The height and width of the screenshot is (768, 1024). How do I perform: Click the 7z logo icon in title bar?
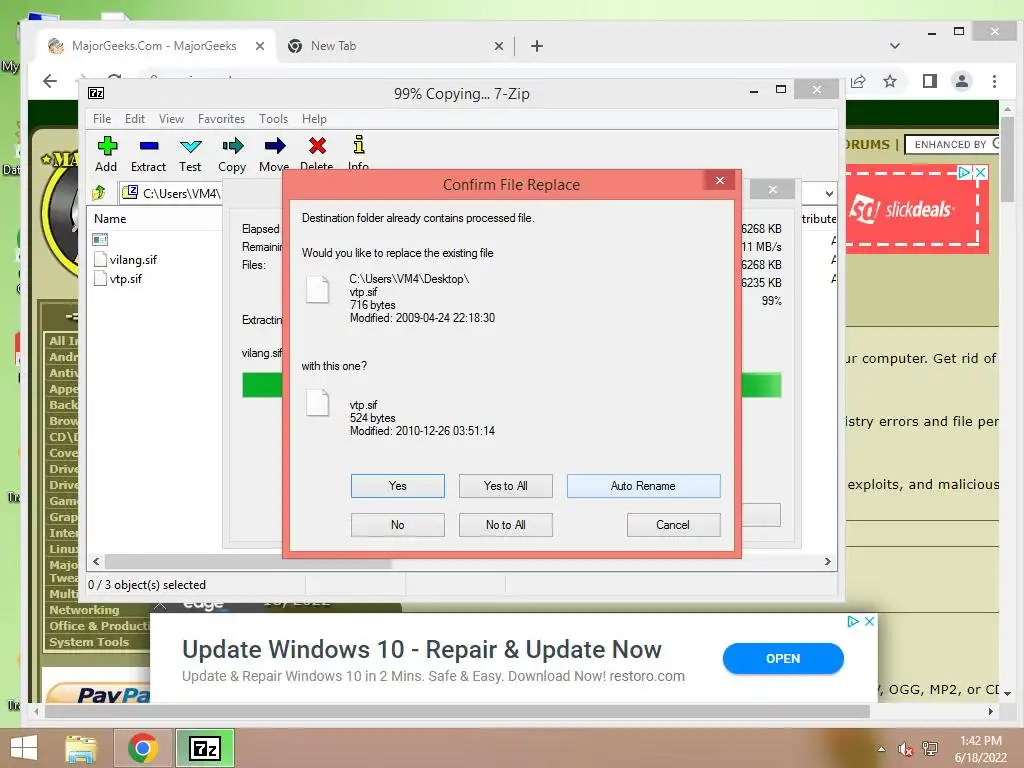click(96, 93)
